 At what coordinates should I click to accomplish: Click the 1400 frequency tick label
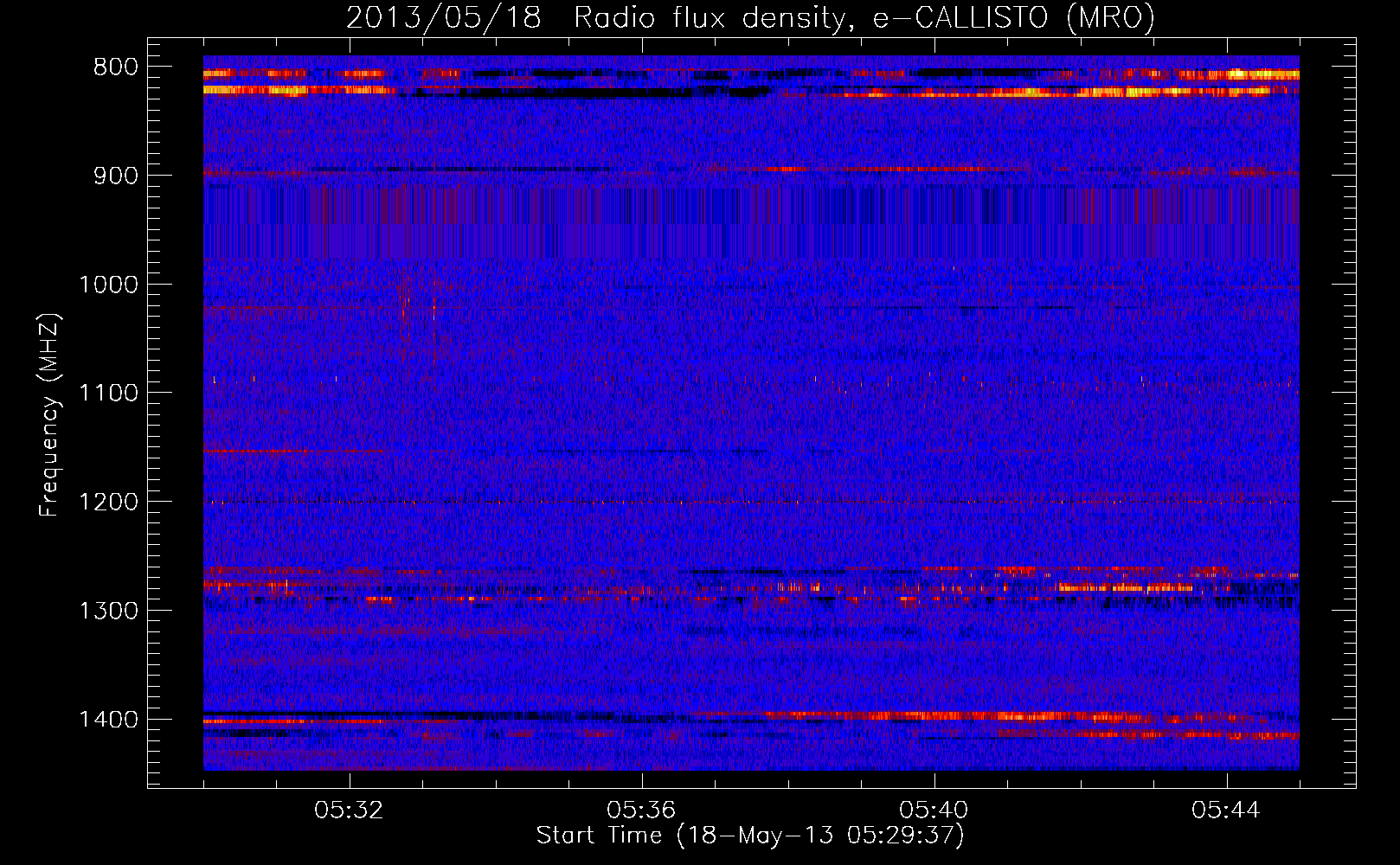[108, 720]
